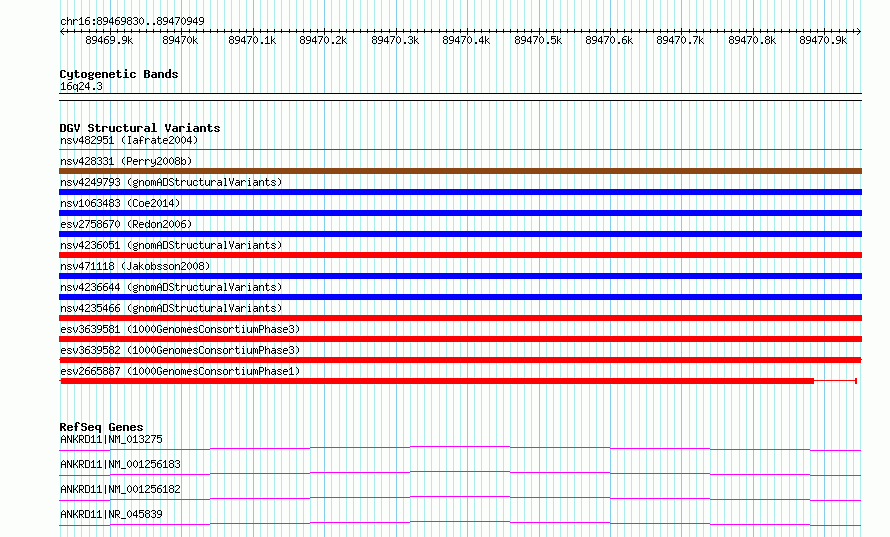Select the Cytogenetic Bands track title
Viewport: 890px width, 537px height.
pyautogui.click(x=119, y=74)
